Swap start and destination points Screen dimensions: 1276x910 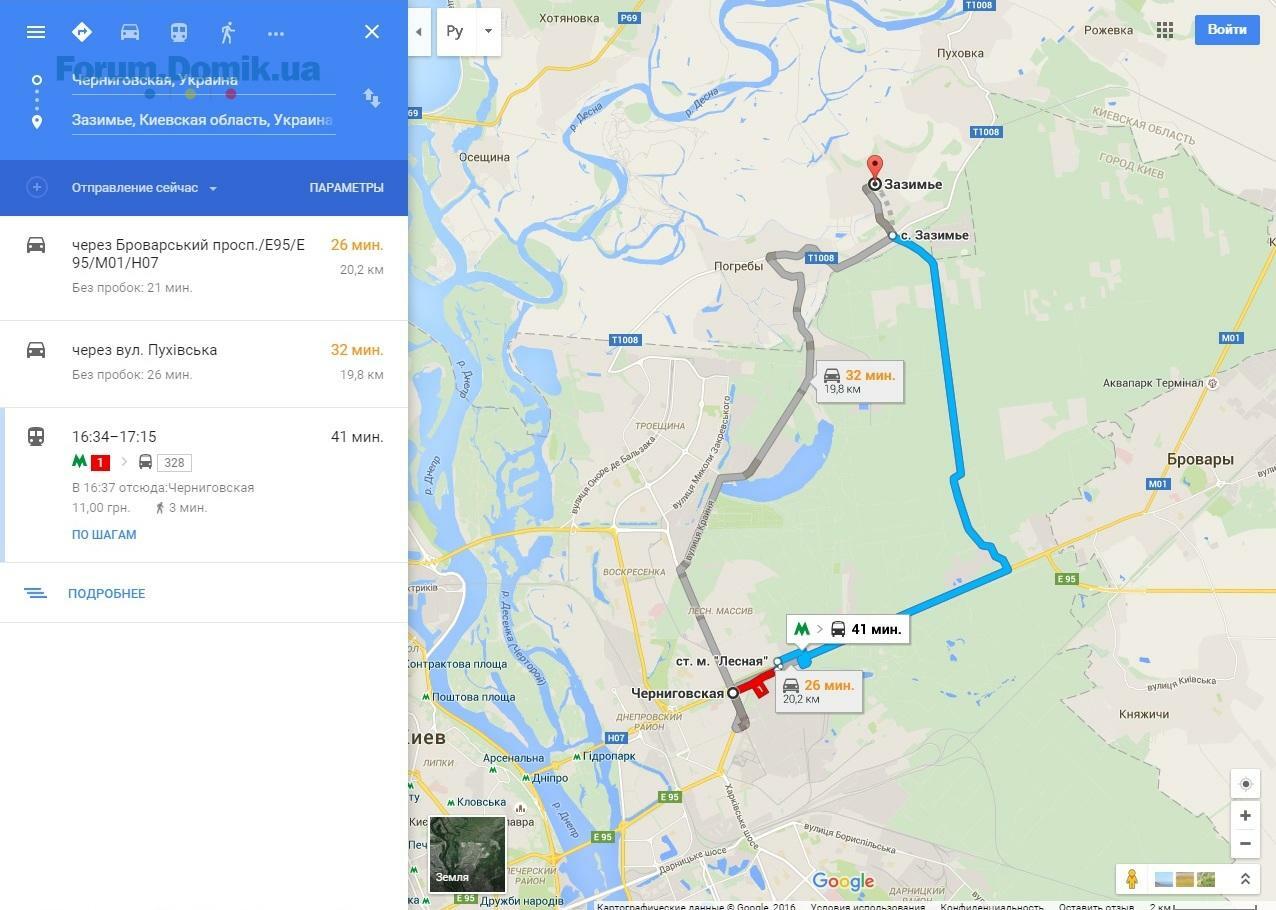click(x=371, y=98)
